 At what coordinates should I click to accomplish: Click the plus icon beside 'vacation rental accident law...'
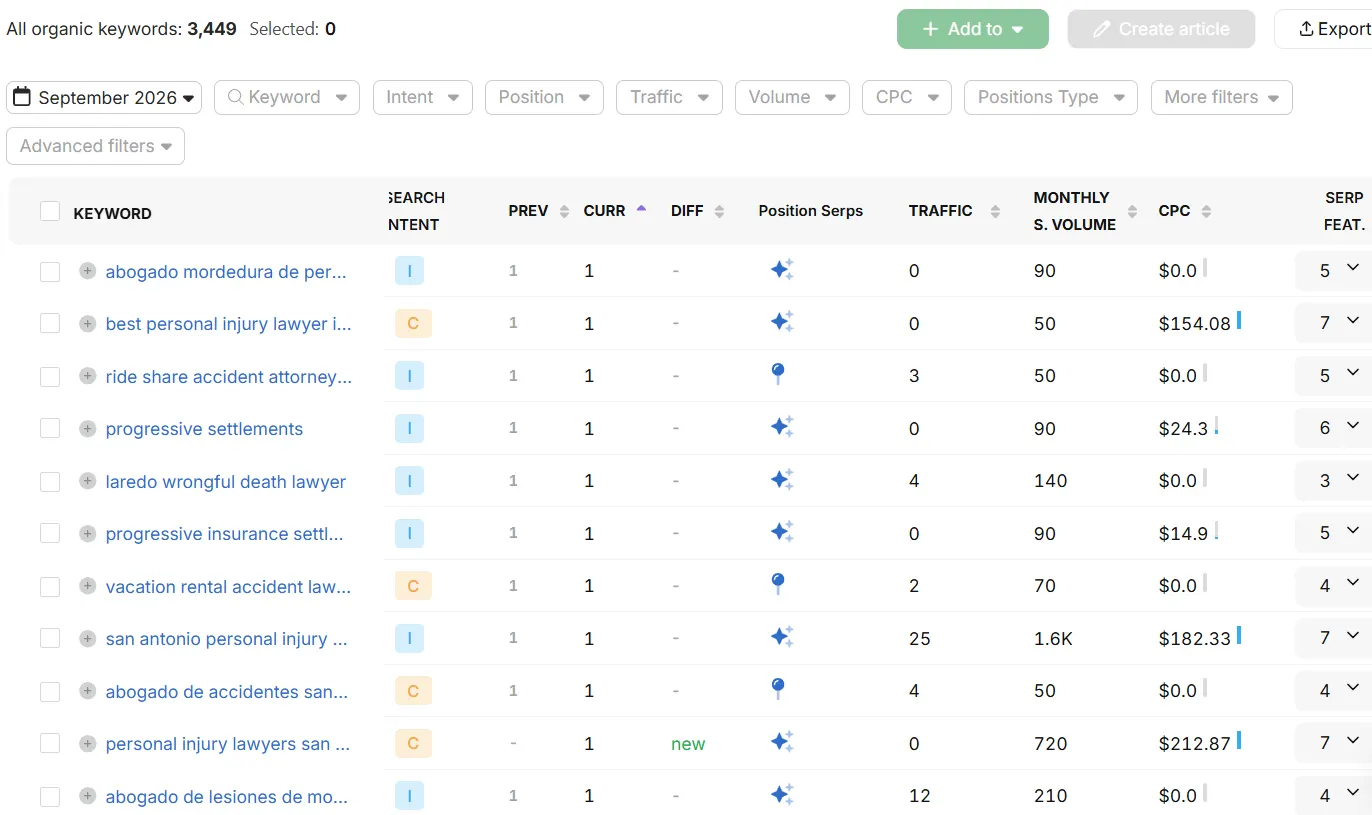(x=88, y=586)
